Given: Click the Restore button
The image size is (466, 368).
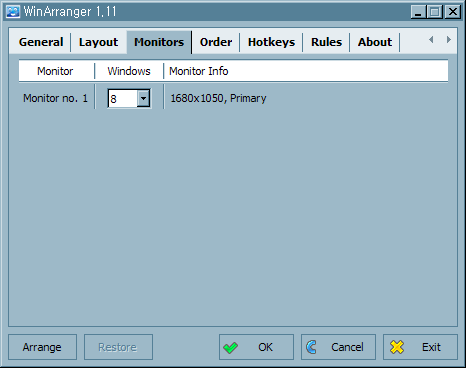Looking at the screenshot, I should pos(118,347).
